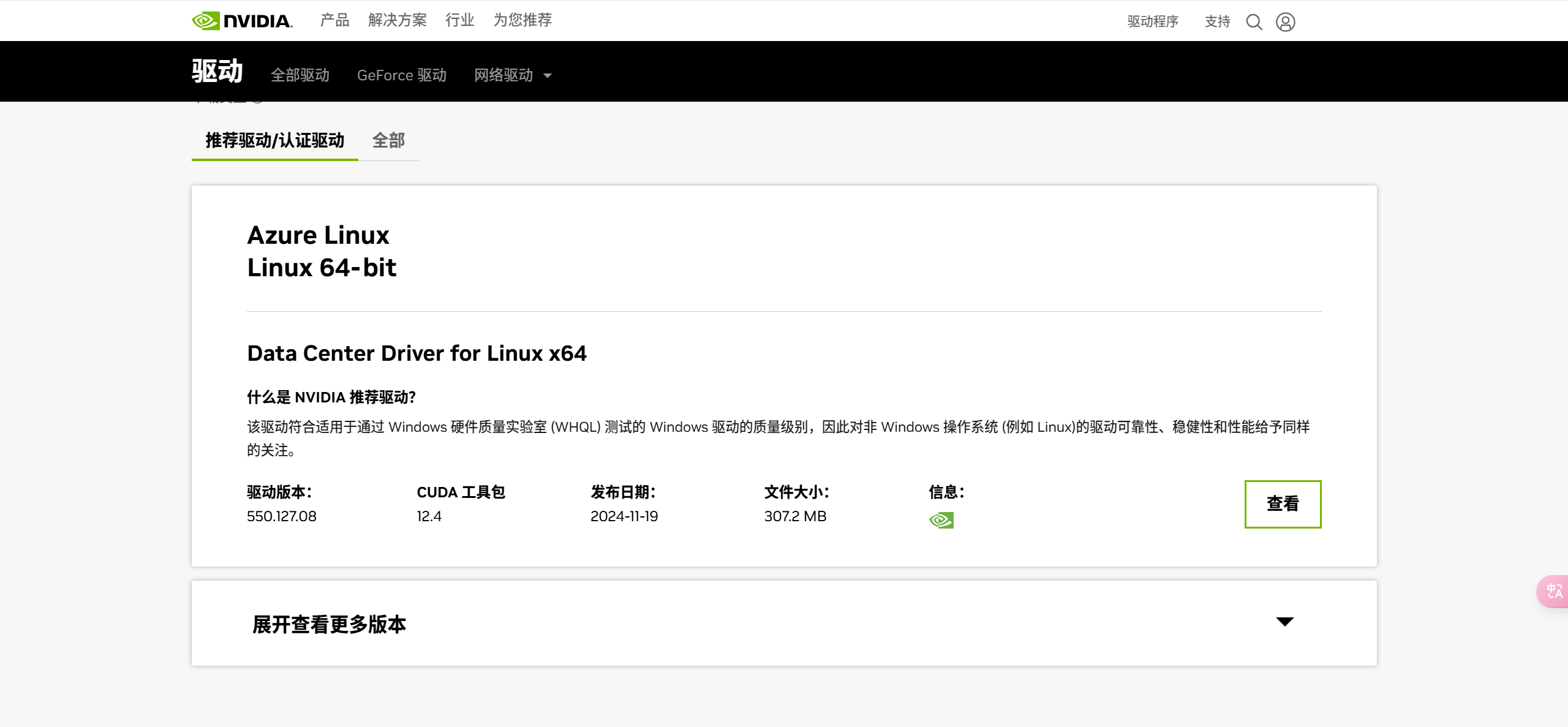Click the 展开查看更多版本 section header
Screen dimensions: 1568x727
pos(329,624)
